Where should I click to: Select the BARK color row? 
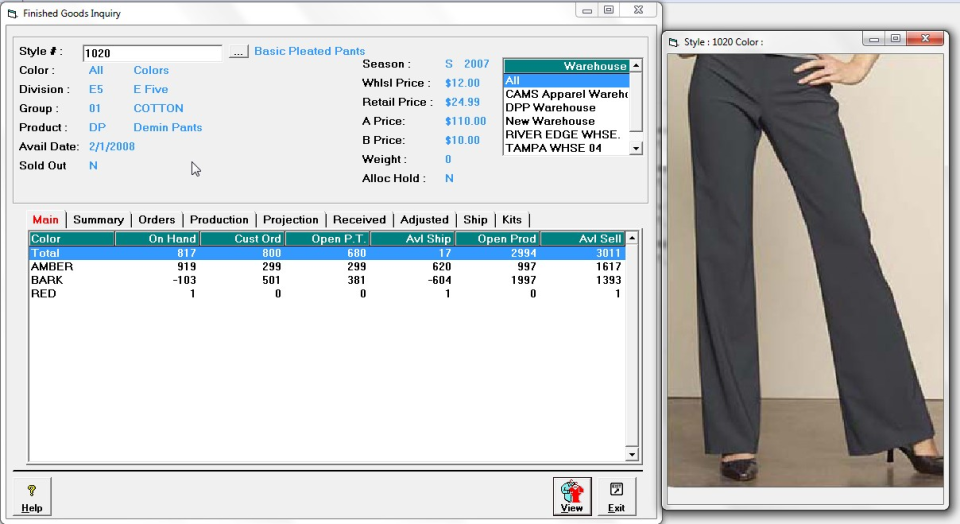[47, 281]
